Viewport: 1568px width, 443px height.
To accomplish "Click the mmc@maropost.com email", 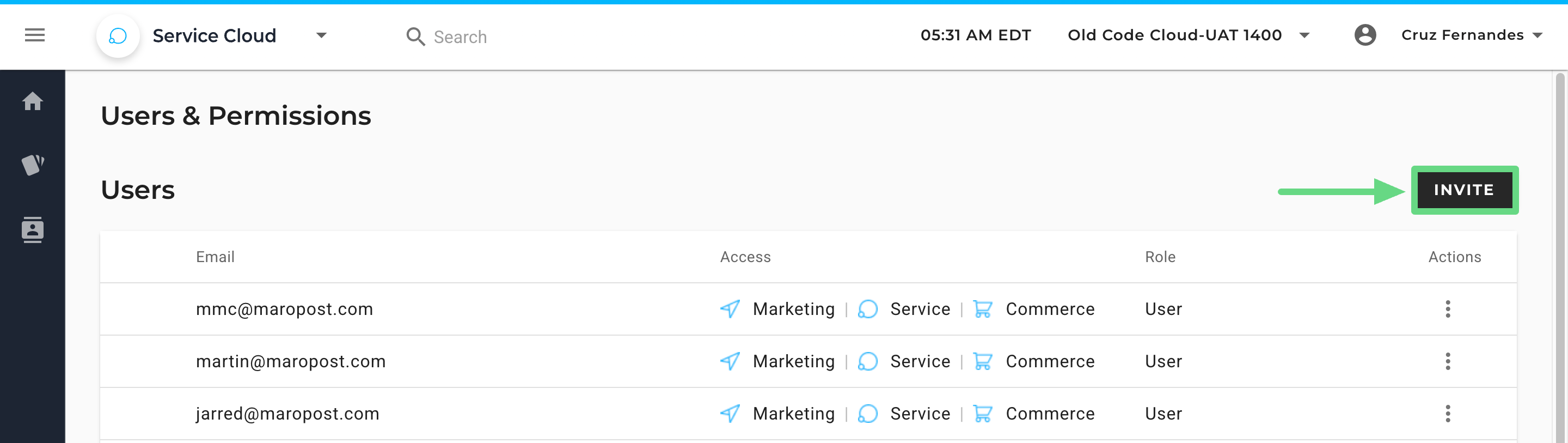I will [284, 309].
